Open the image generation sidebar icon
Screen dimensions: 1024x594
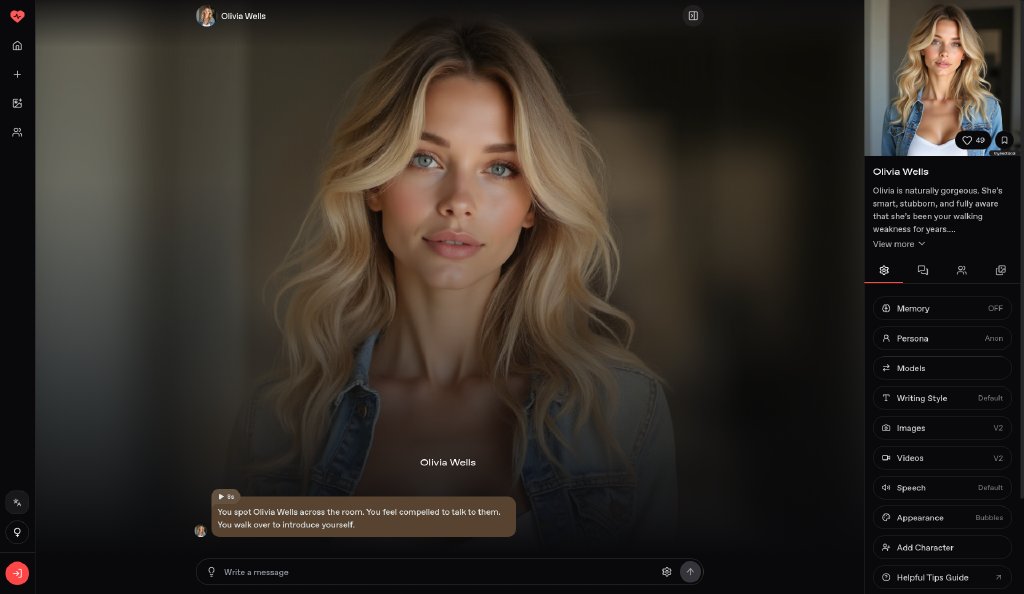tap(18, 103)
